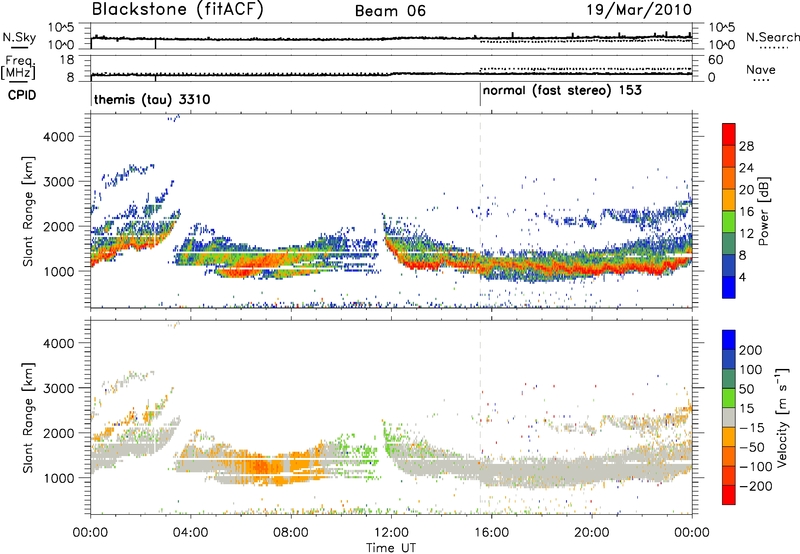
Task: Click the Time UT axis title
Action: pos(391,548)
